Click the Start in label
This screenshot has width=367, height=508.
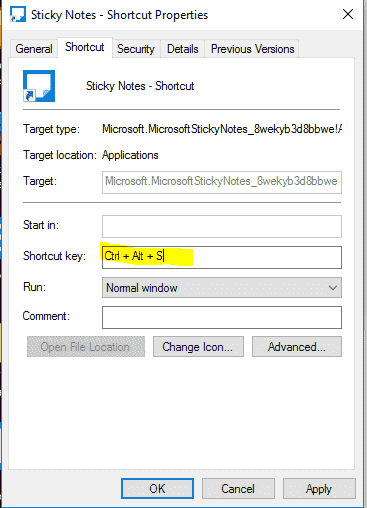coord(41,225)
